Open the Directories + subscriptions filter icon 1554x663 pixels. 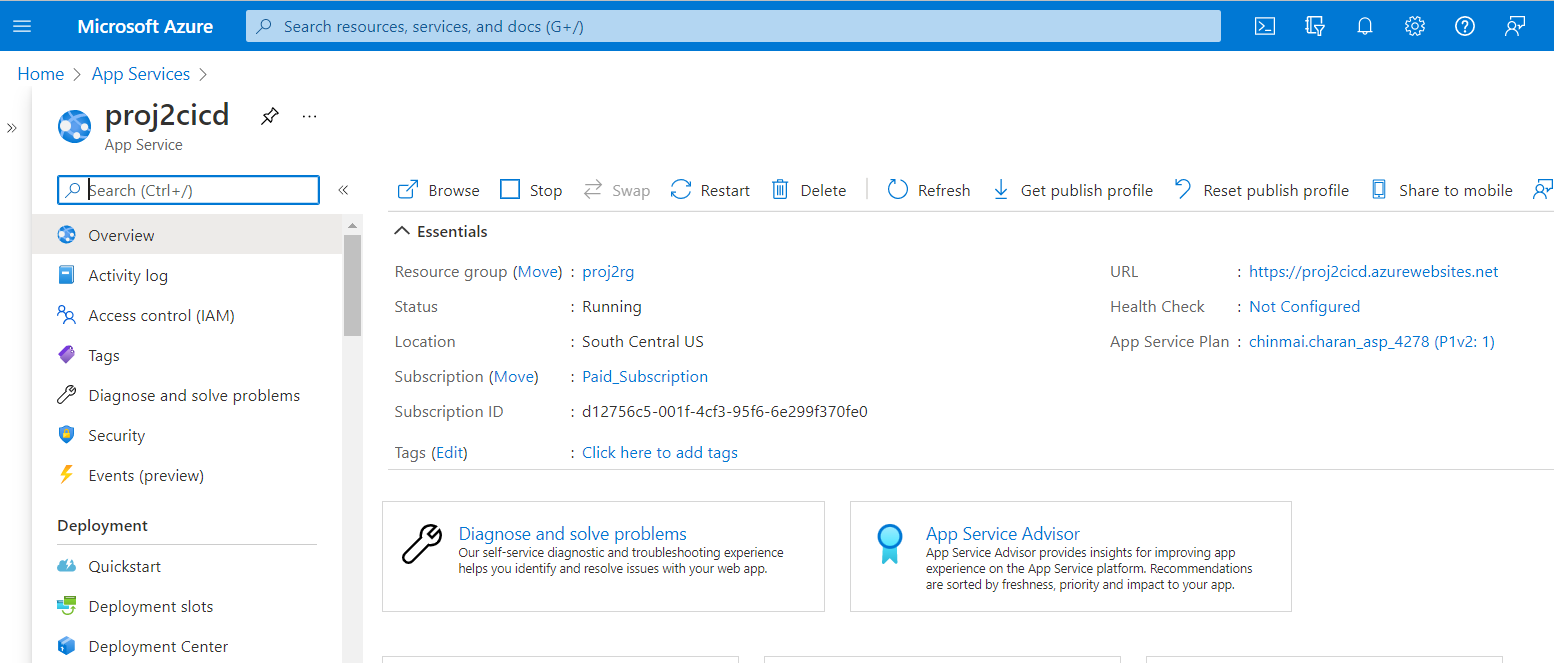(x=1315, y=26)
